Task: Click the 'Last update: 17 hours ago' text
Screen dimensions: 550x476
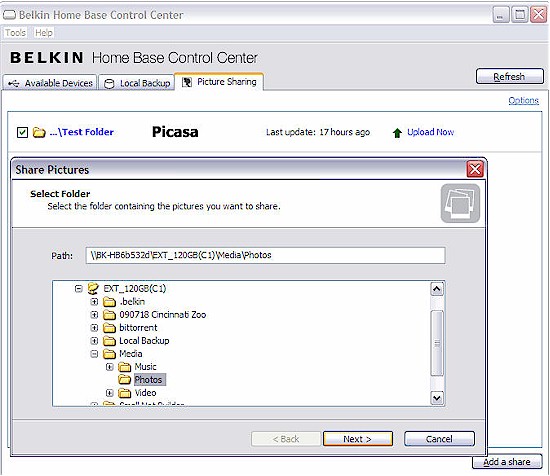Action: pyautogui.click(x=318, y=132)
